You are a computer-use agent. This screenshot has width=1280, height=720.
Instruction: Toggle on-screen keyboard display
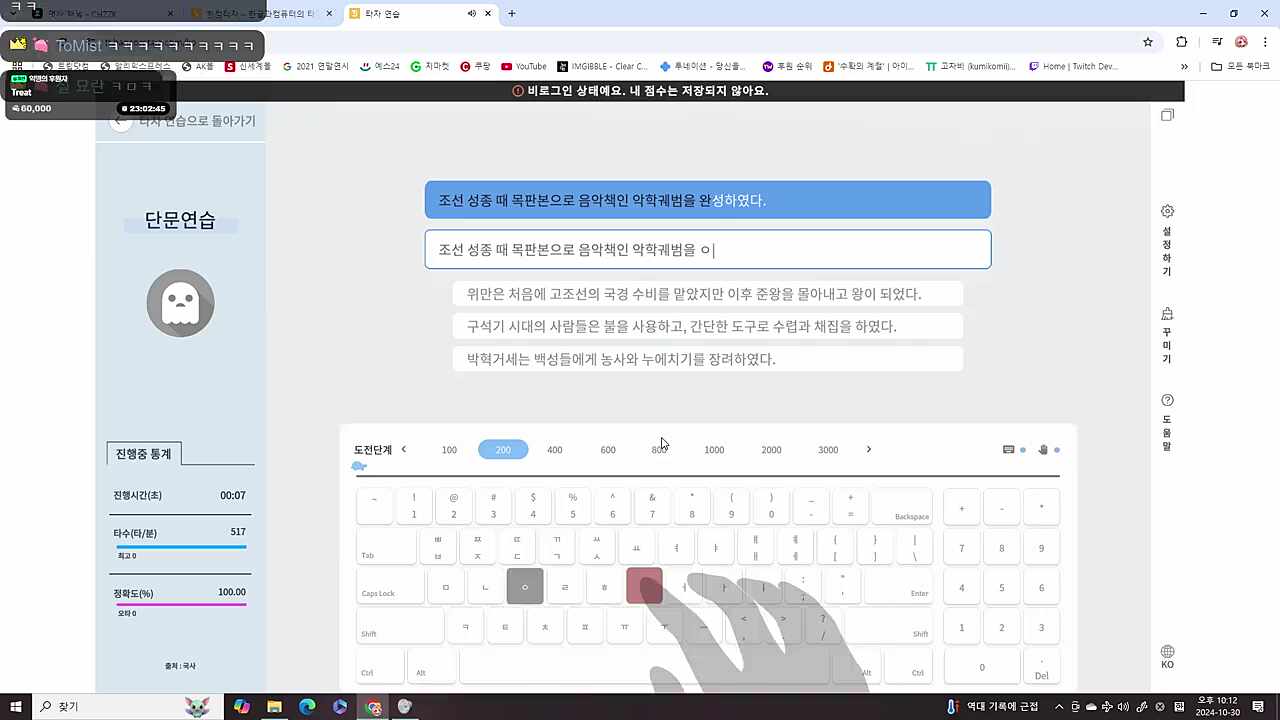coord(1009,450)
